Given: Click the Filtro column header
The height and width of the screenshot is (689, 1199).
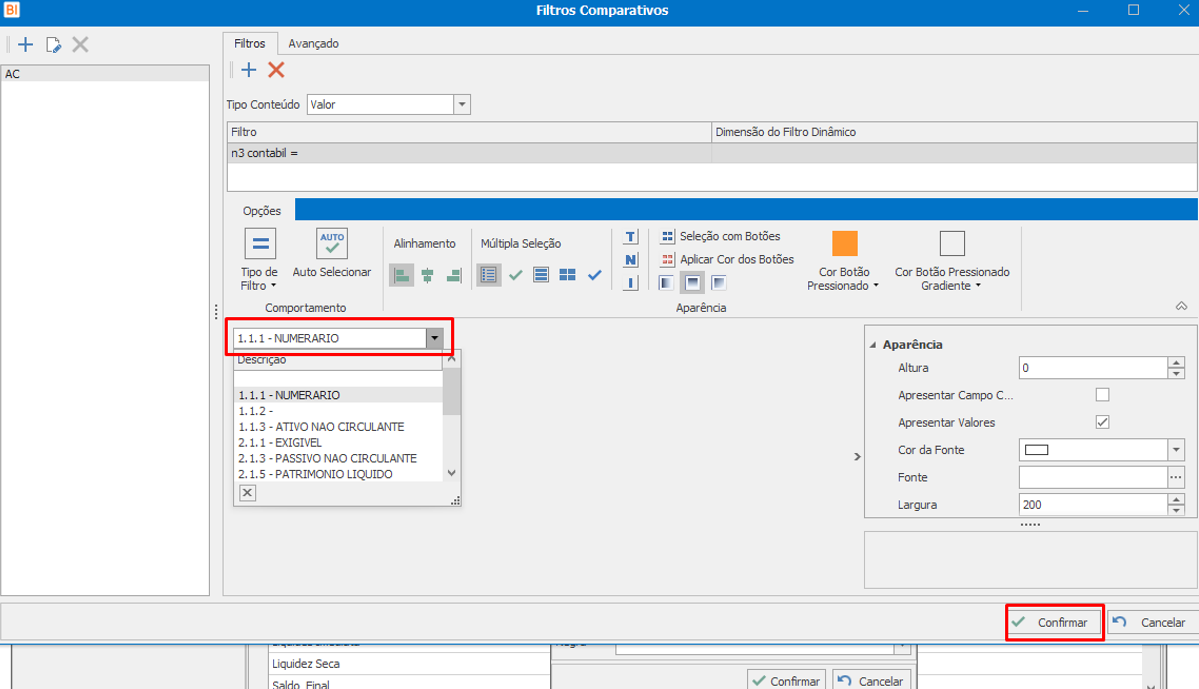Looking at the screenshot, I should (x=470, y=132).
